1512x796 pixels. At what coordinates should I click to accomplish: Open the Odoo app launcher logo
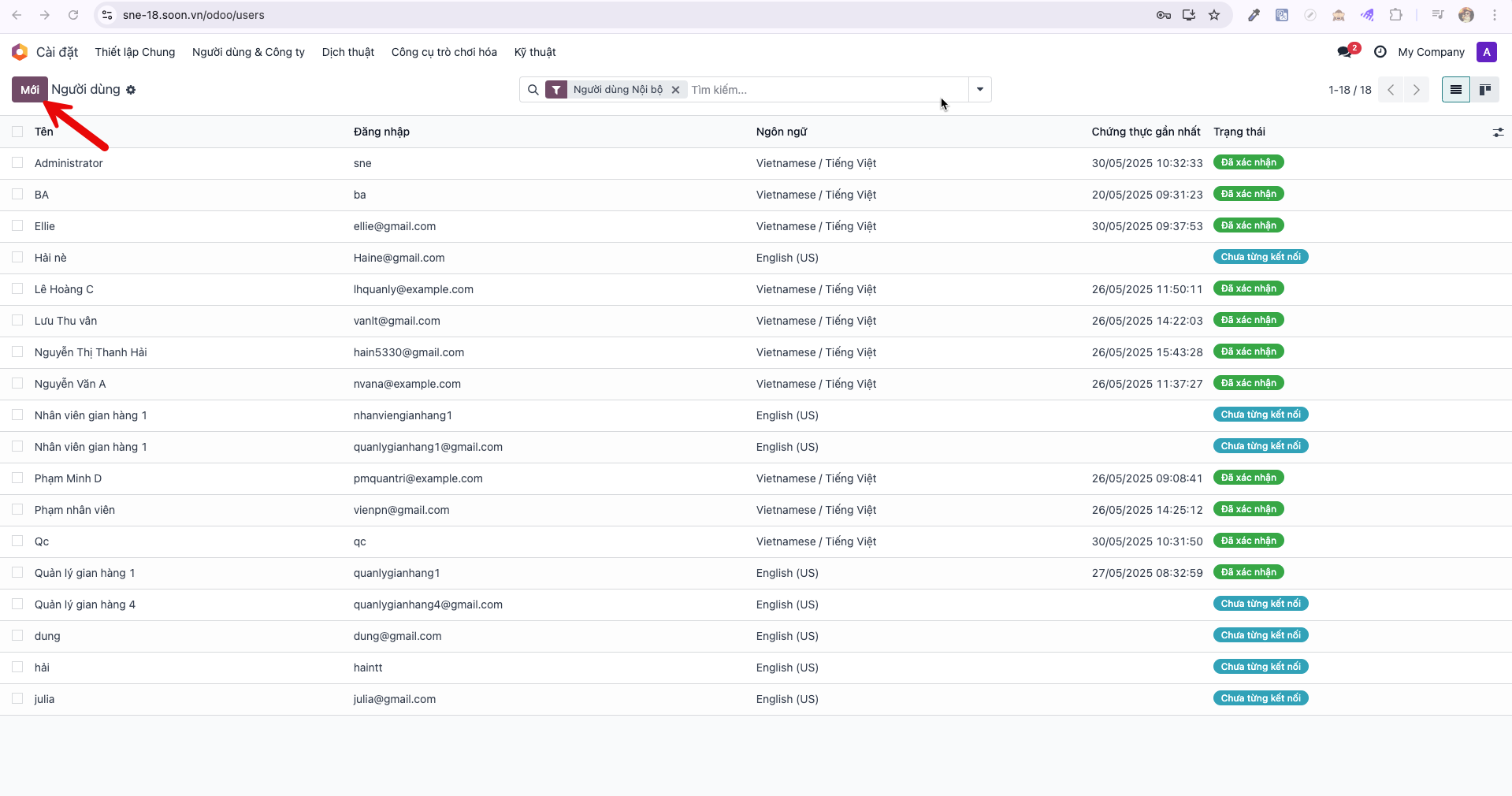20,52
